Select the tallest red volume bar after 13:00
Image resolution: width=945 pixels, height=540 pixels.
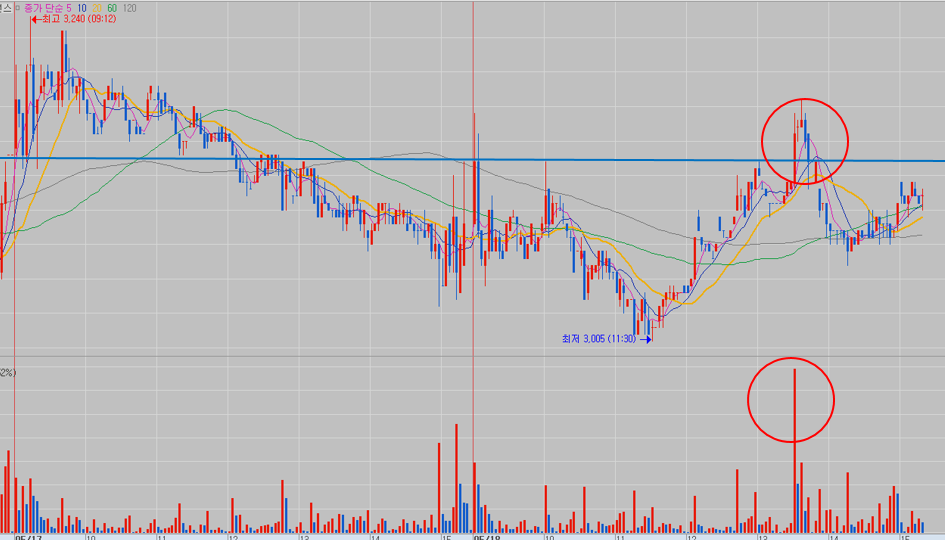pos(794,451)
